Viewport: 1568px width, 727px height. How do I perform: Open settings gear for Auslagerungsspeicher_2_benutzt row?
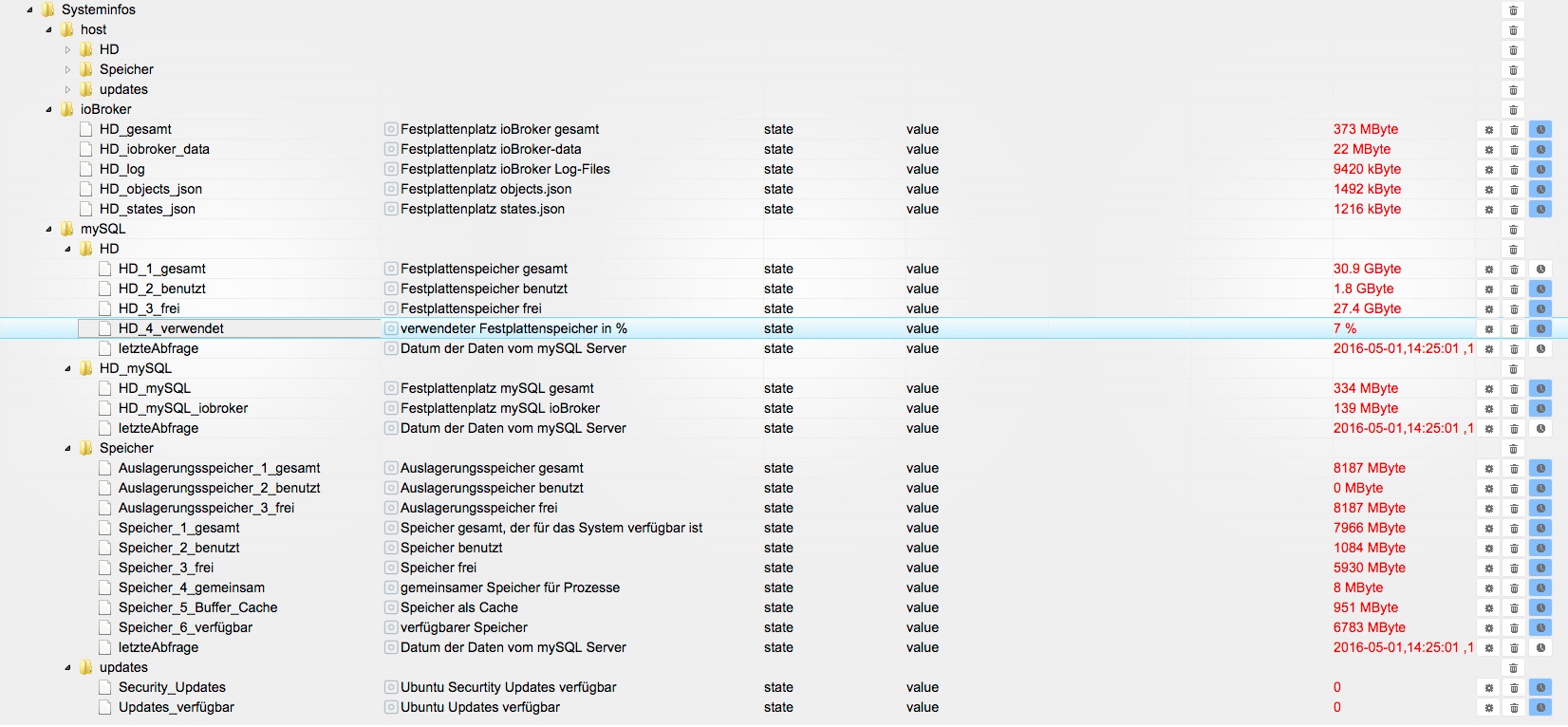click(1489, 489)
